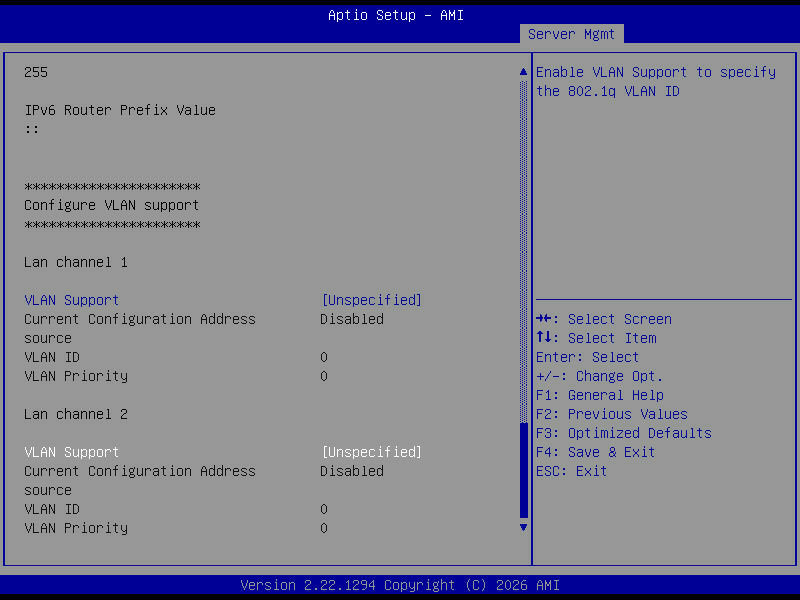Select Lan channel 1 VLAN Support label
The width and height of the screenshot is (800, 600).
(71, 300)
